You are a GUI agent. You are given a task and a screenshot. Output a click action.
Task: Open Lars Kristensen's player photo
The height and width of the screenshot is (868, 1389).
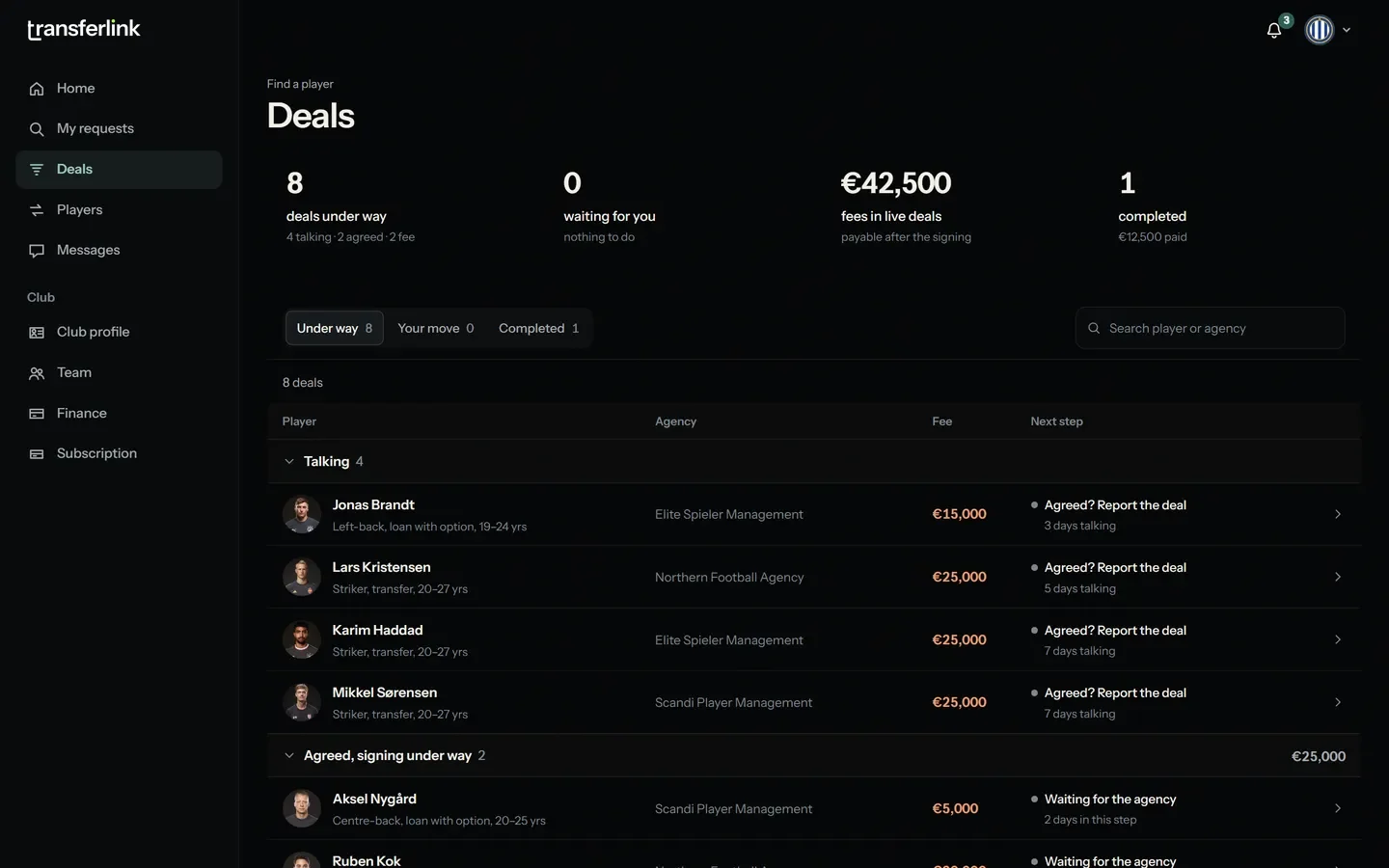coord(302,577)
